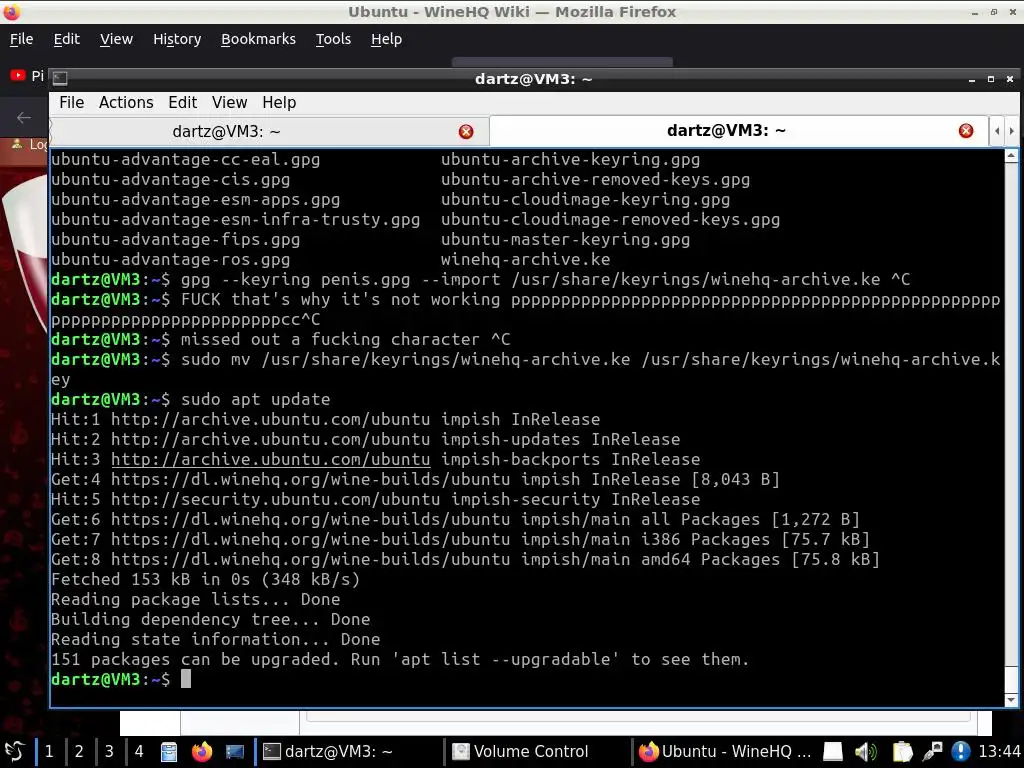Open the terminal's Edit menu

(182, 103)
